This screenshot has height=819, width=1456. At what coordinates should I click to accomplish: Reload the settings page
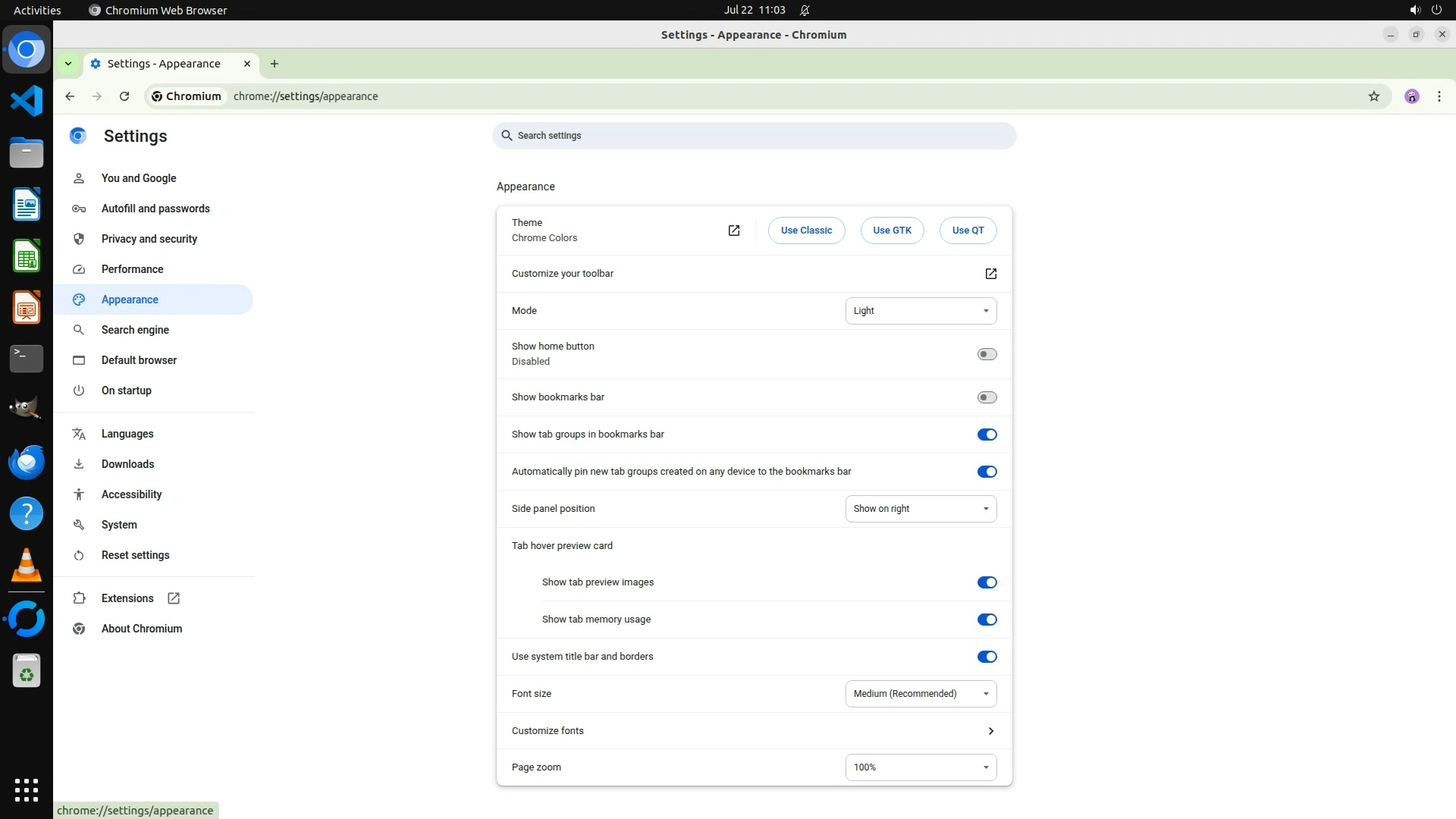coord(124,96)
